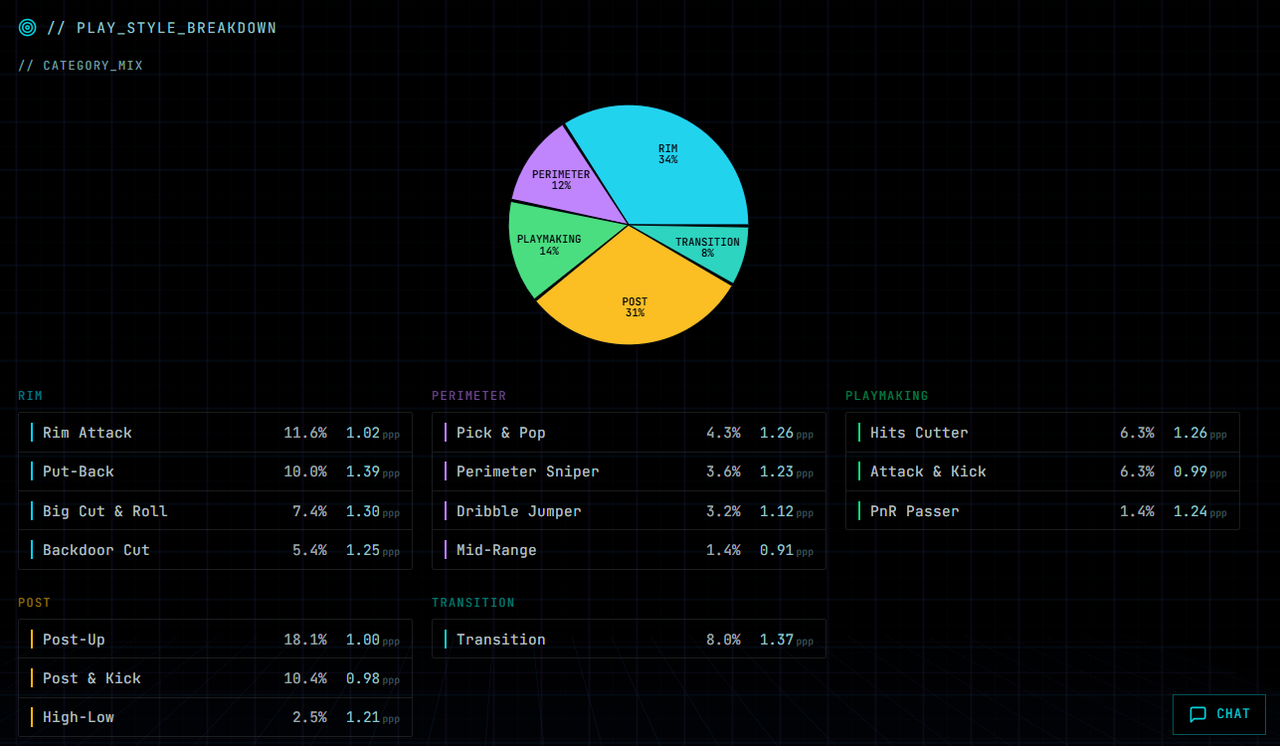Click the 0.91 ppp value for Mid-Range
This screenshot has height=746, width=1280.
point(786,550)
